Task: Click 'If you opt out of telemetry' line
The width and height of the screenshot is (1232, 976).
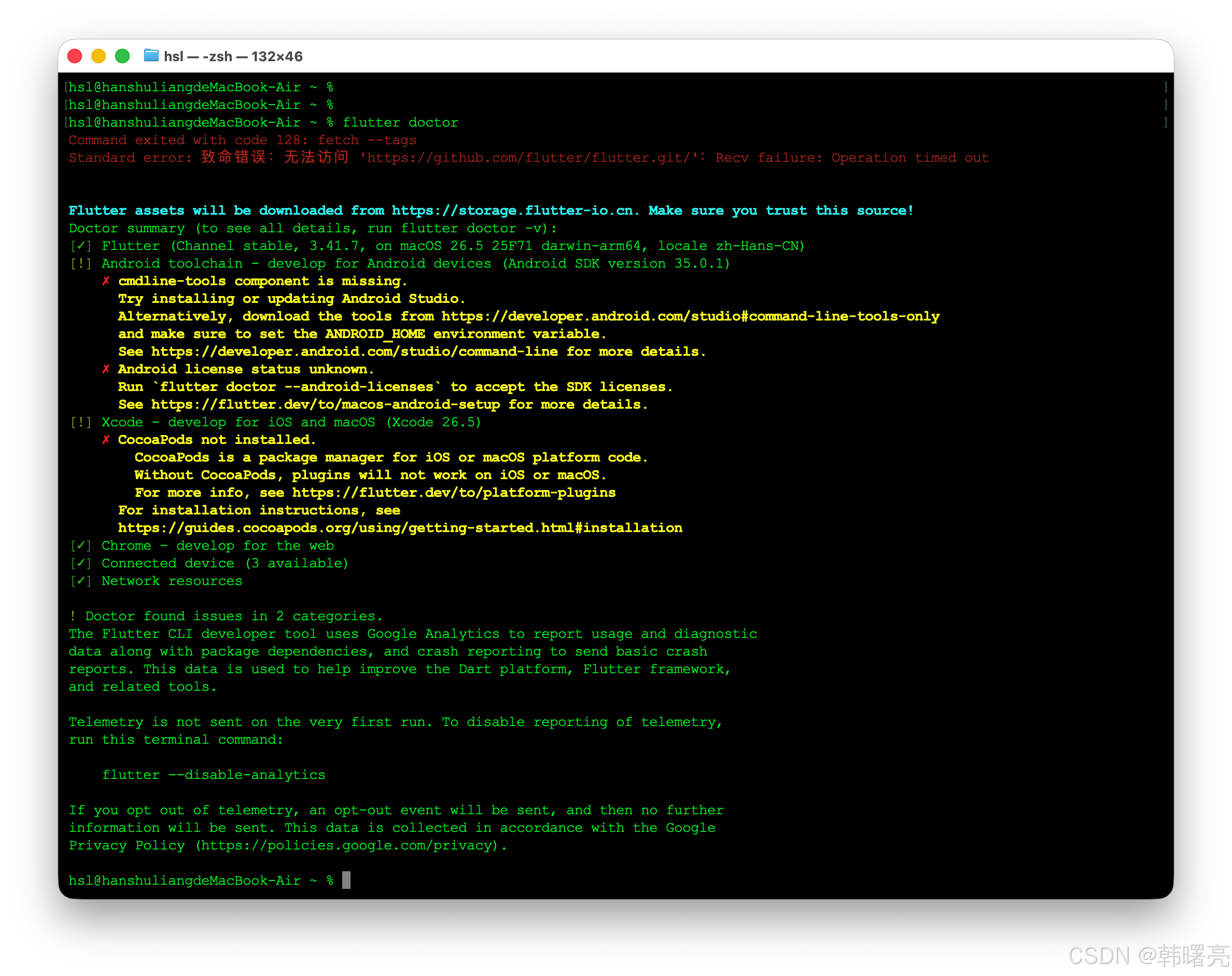Action: (x=397, y=811)
